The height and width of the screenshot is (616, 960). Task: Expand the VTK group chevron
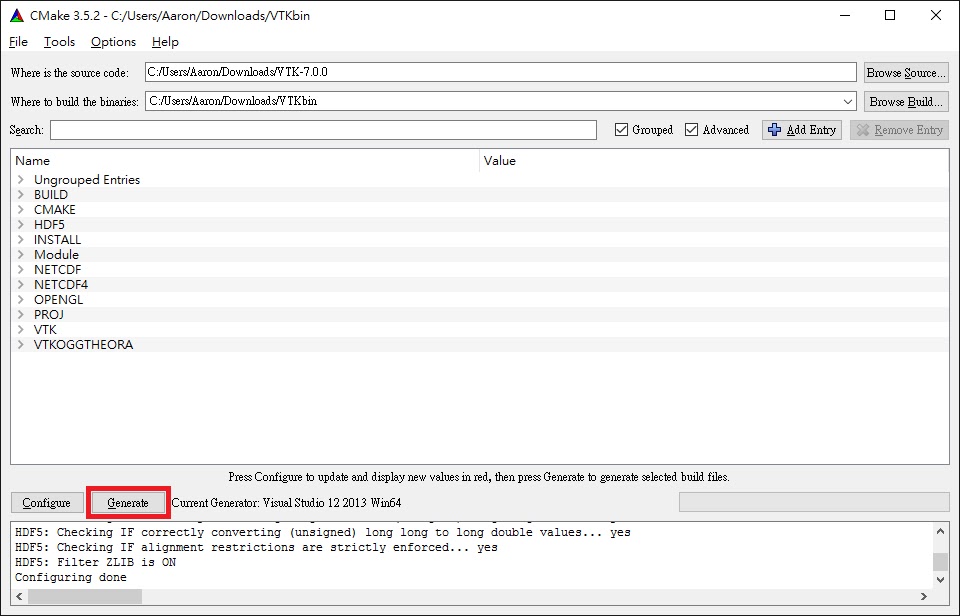(21, 329)
